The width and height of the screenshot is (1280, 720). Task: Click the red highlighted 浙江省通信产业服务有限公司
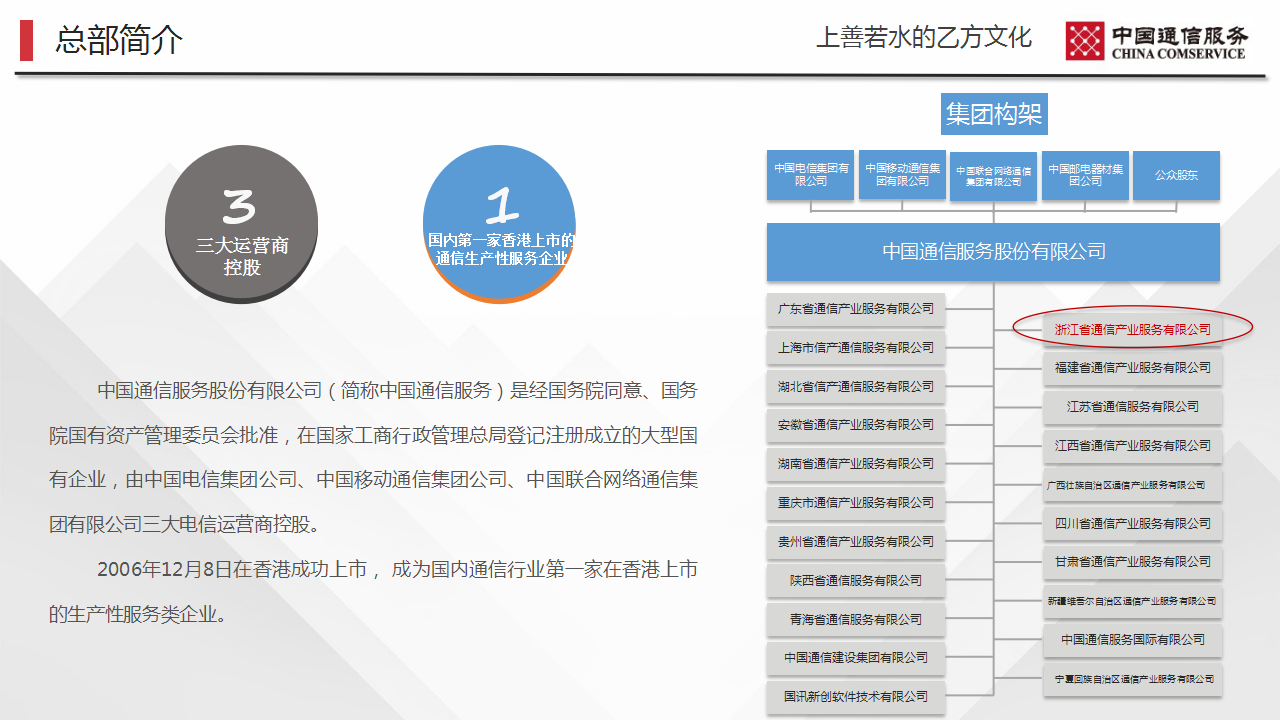1132,329
